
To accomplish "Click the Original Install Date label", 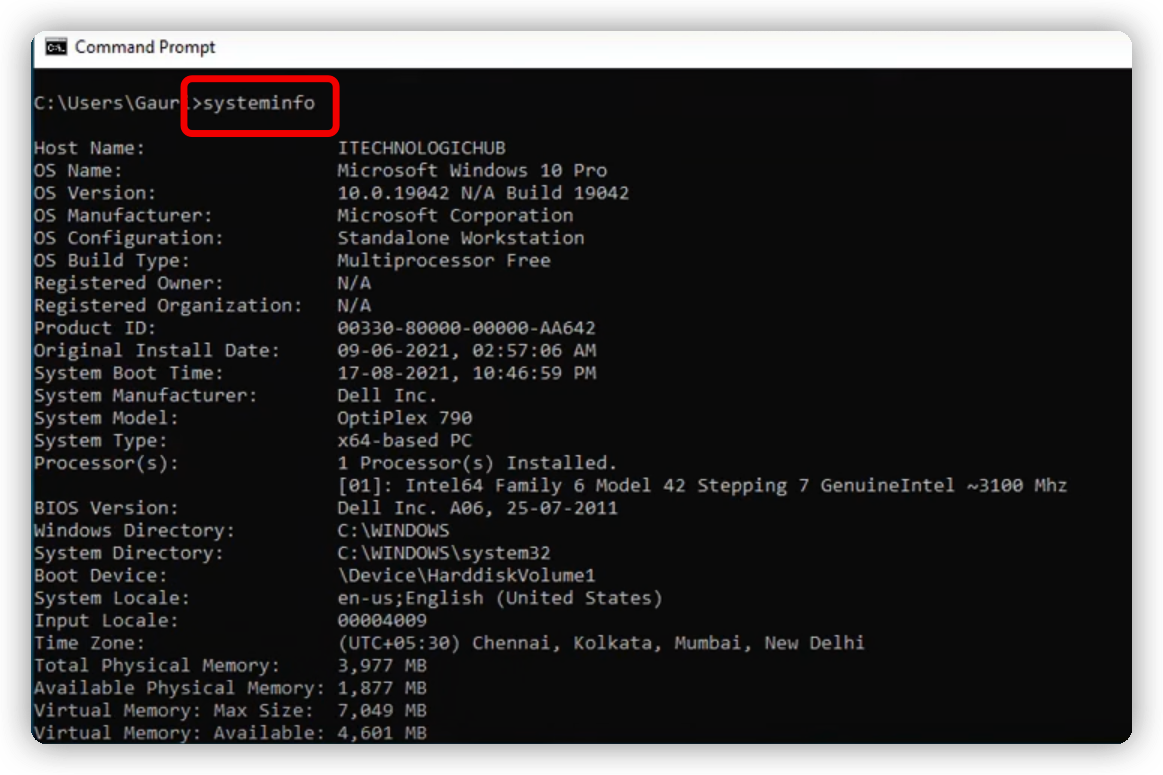I will [157, 351].
